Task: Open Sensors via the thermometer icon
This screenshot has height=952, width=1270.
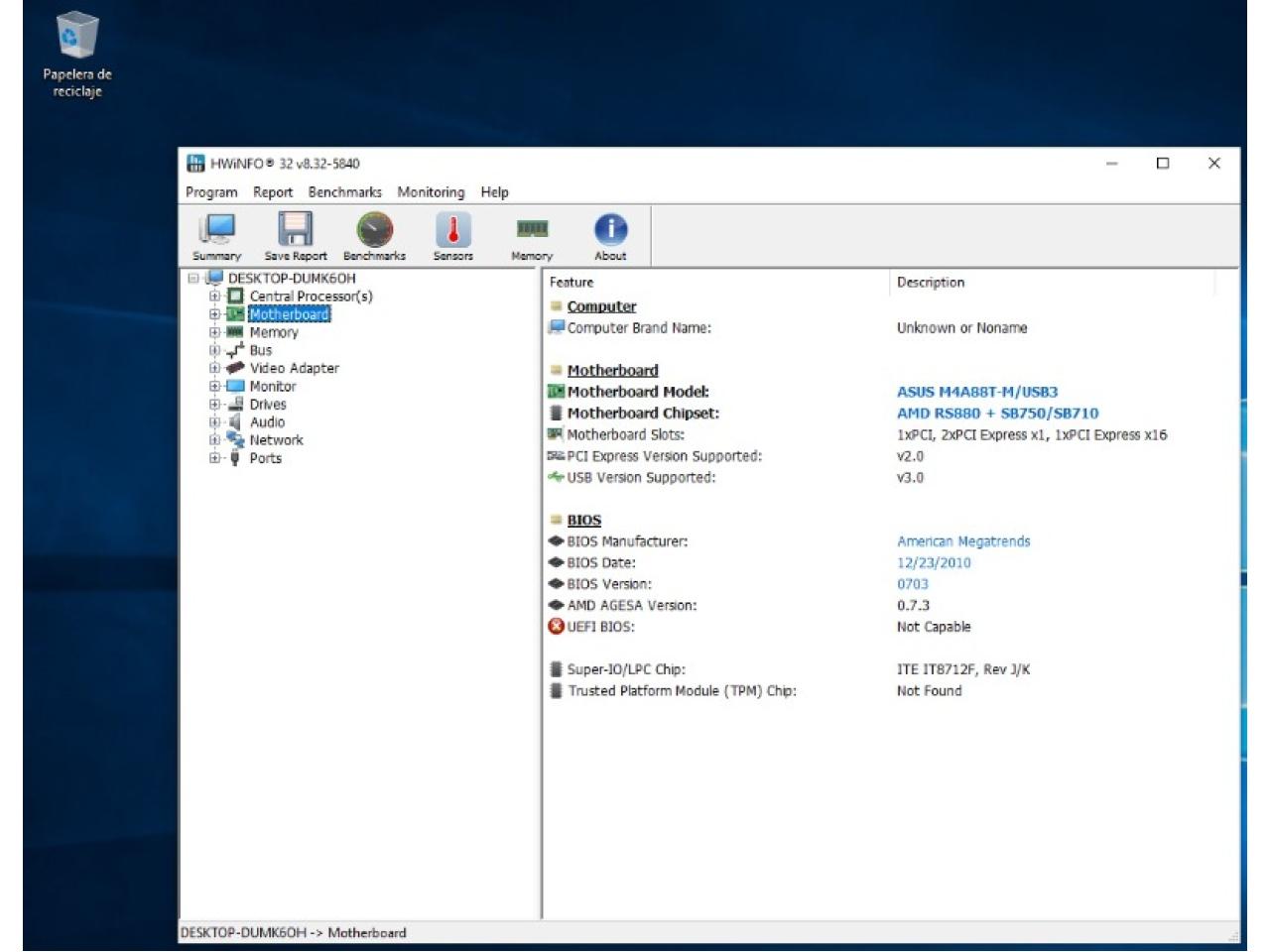Action: point(453,235)
